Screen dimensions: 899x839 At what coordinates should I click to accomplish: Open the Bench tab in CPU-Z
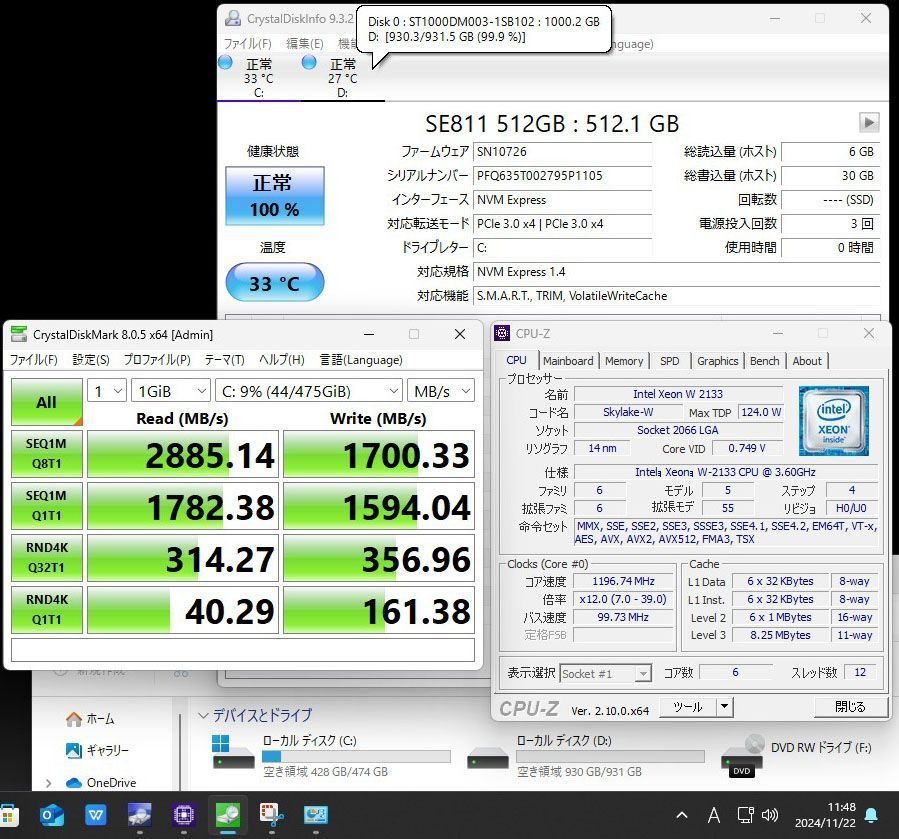[765, 361]
